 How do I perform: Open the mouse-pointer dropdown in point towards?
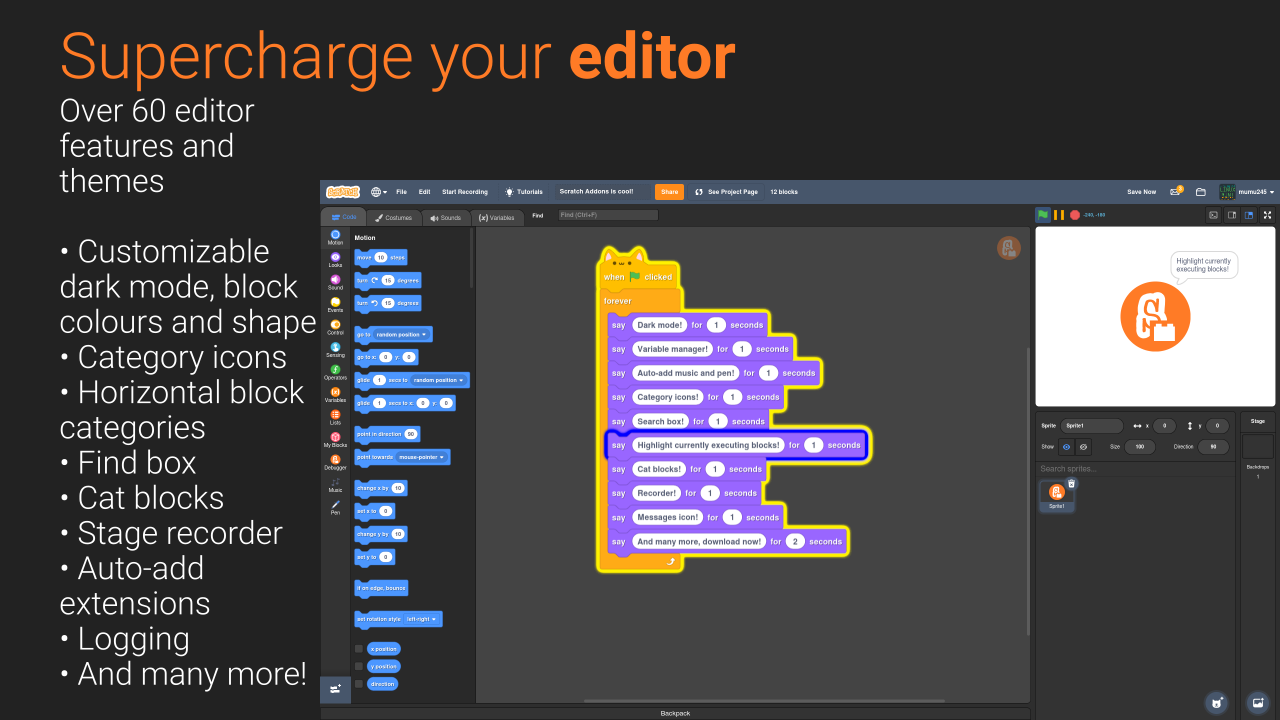tap(422, 457)
